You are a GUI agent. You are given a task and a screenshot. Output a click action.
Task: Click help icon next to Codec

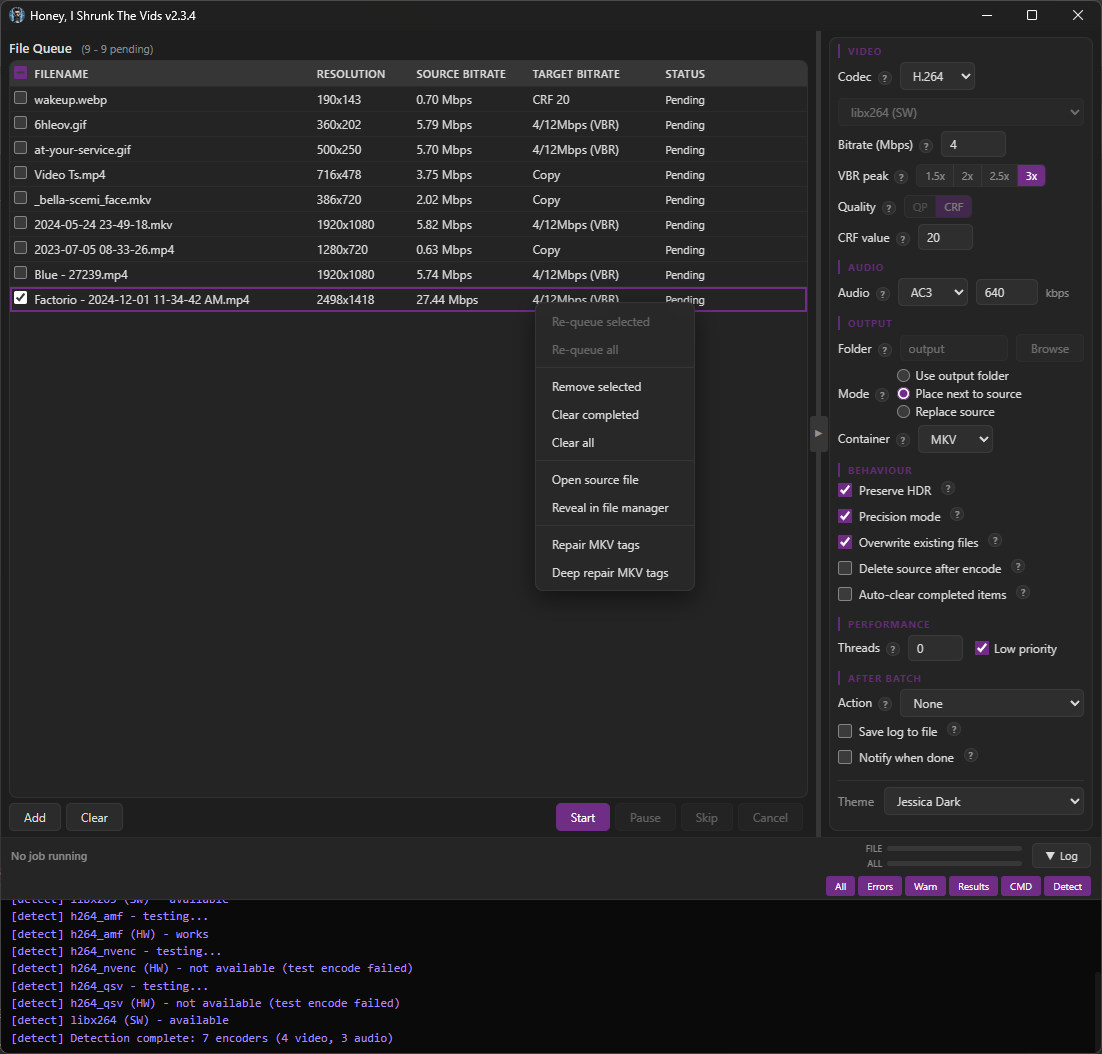click(x=885, y=77)
